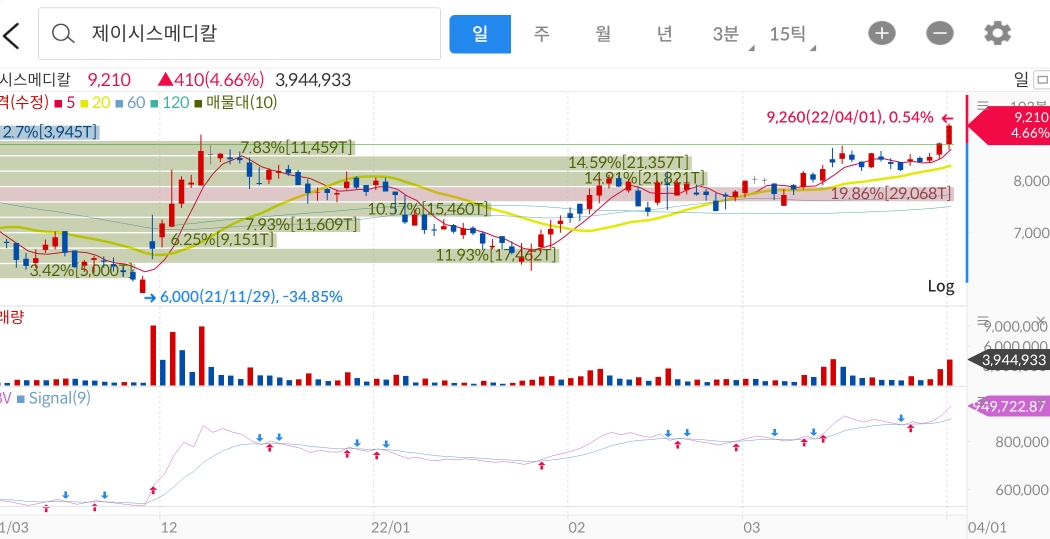Screen dimensions: 1050x539
Task: Go back using the left arrow
Action: pos(11,35)
